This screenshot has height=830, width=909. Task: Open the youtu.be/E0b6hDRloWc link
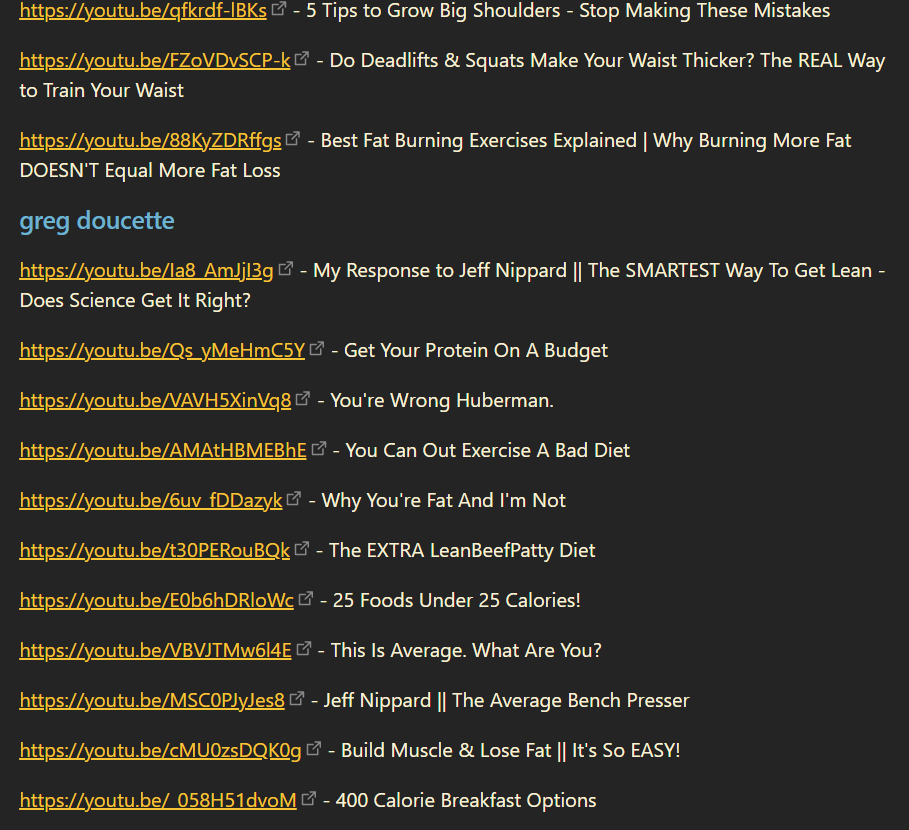(x=157, y=600)
